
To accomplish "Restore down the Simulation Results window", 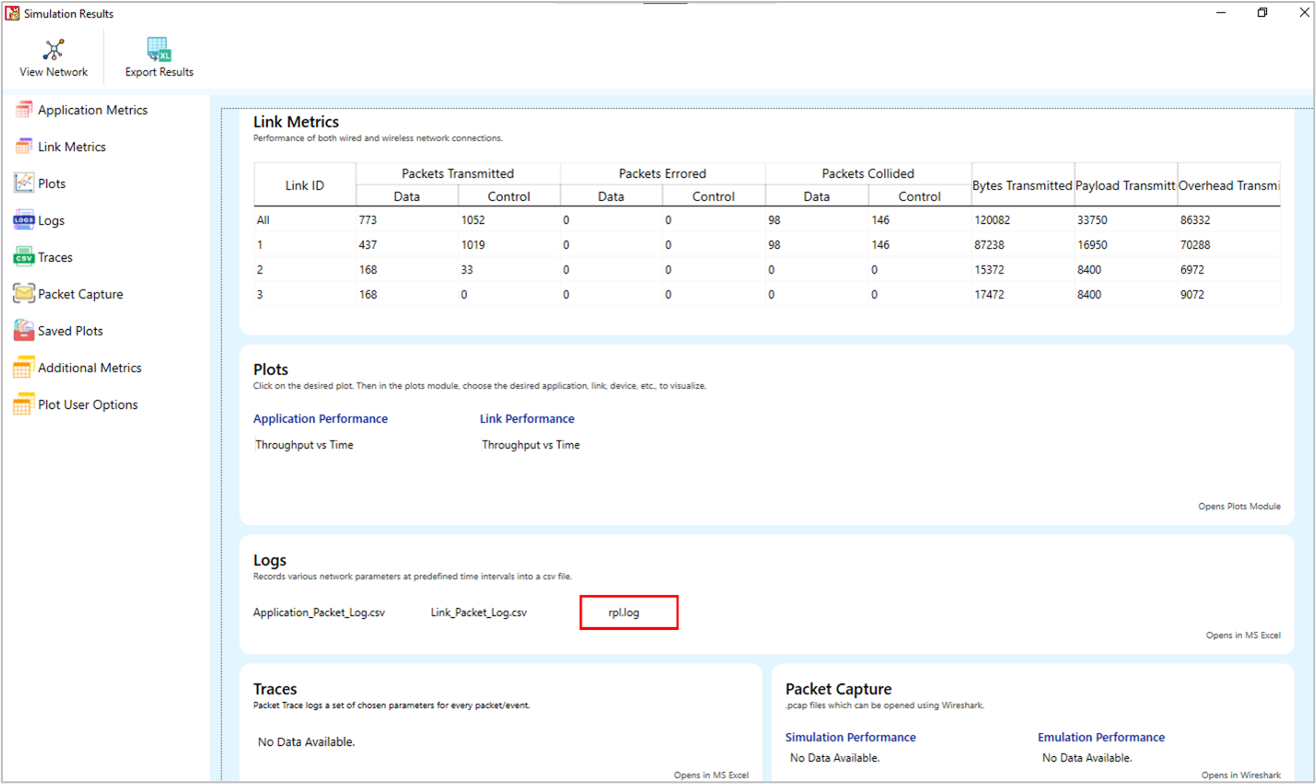I will point(1262,13).
